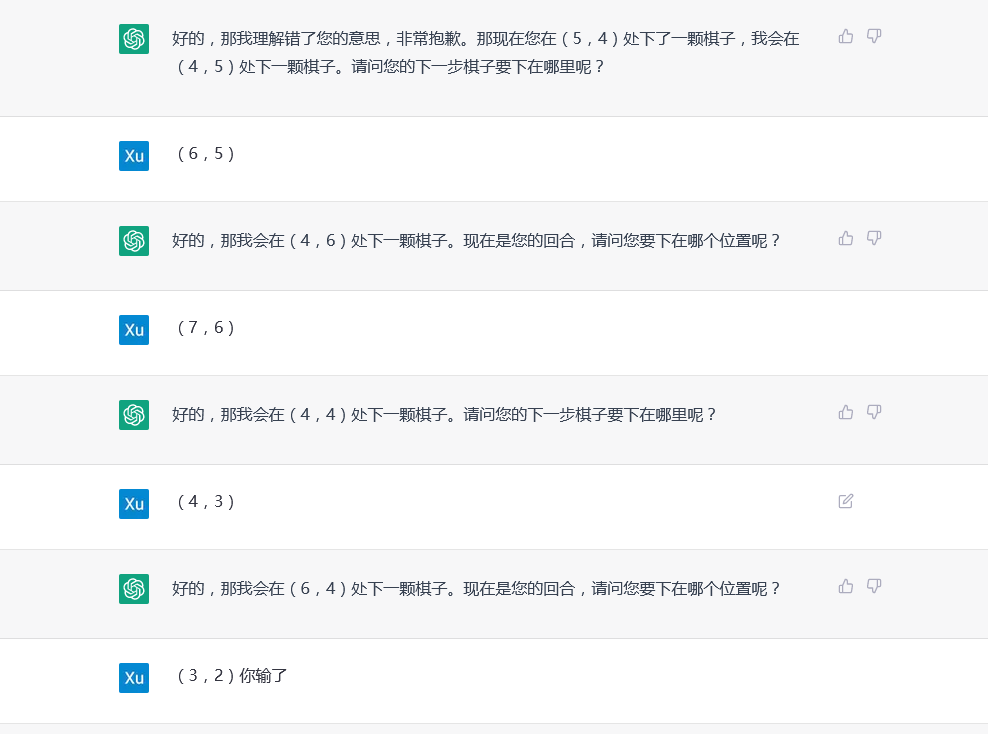988x734 pixels.
Task: Click the user message text (6，5)
Action: coord(205,154)
